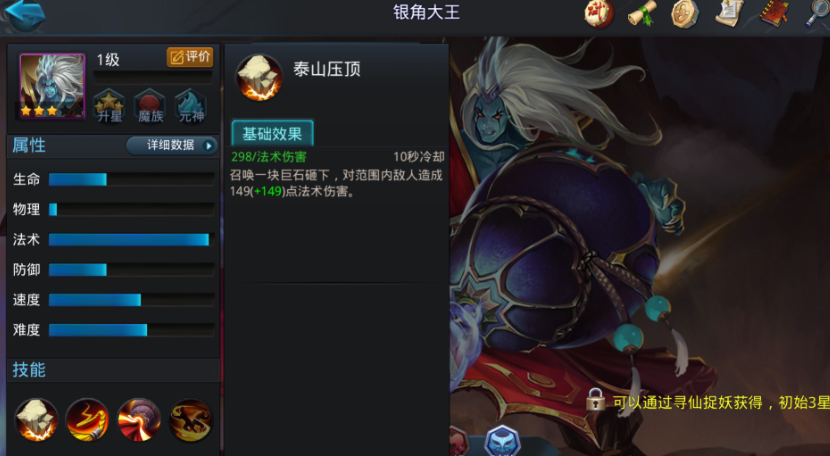Viewport: 830px width, 456px height.
Task: Open the red book icon in the top bar
Action: pyautogui.click(x=774, y=13)
